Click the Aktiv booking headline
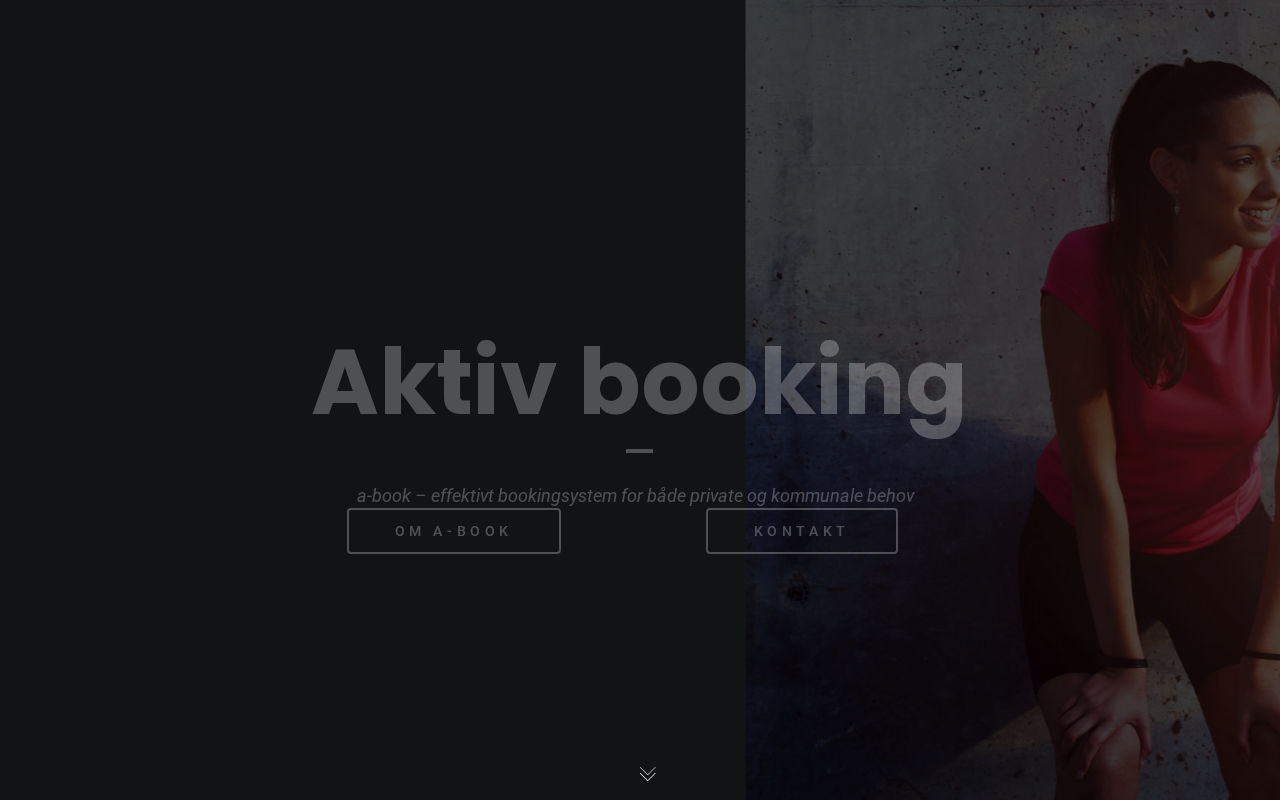Viewport: 1280px width, 800px height. [639, 383]
